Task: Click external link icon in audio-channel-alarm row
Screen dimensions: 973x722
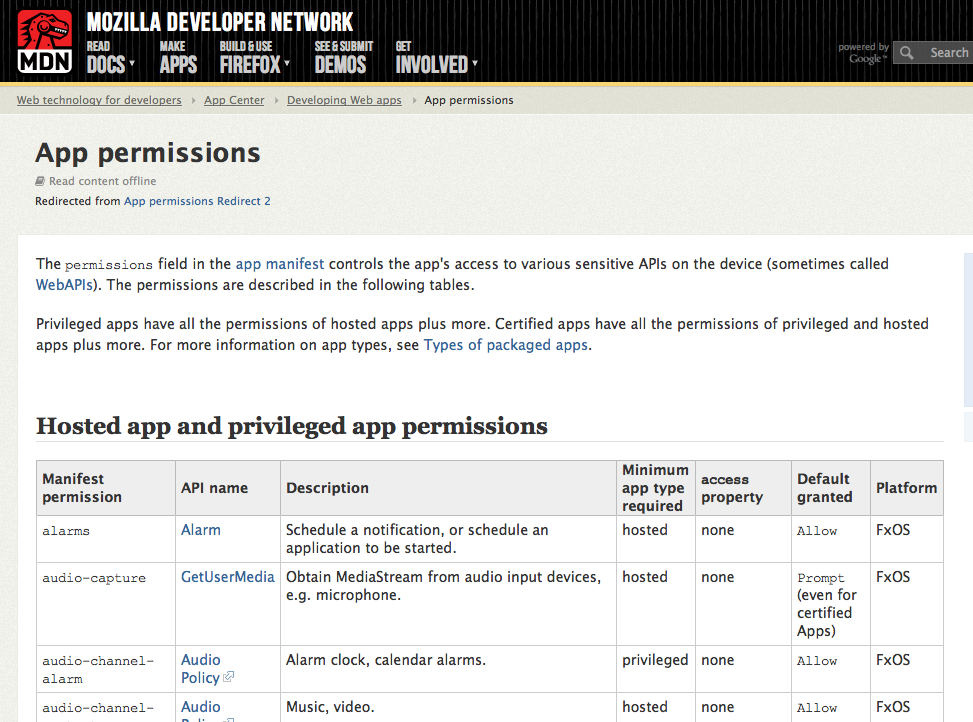Action: click(x=228, y=677)
